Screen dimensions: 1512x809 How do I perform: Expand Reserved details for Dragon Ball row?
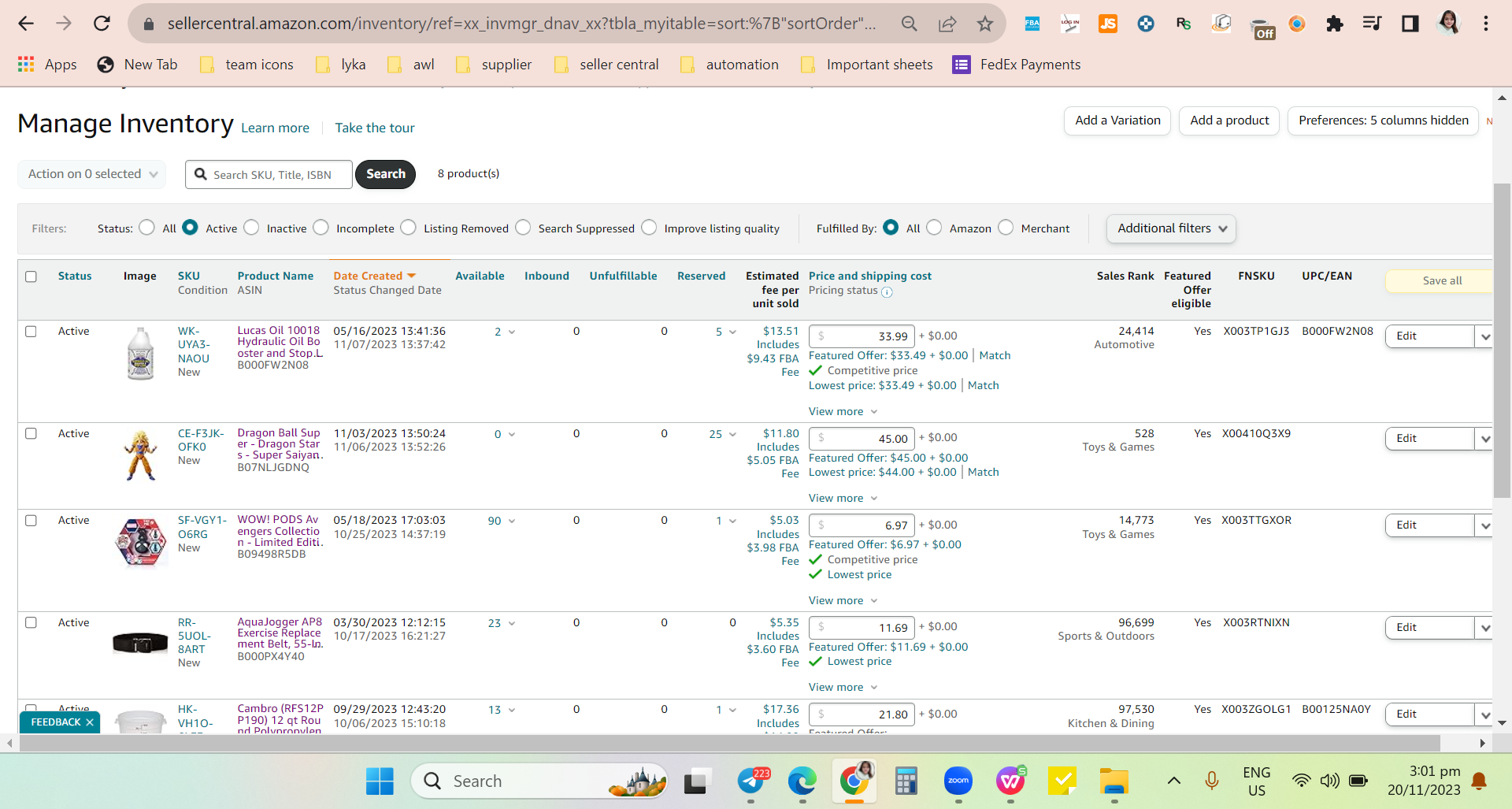pyautogui.click(x=733, y=435)
